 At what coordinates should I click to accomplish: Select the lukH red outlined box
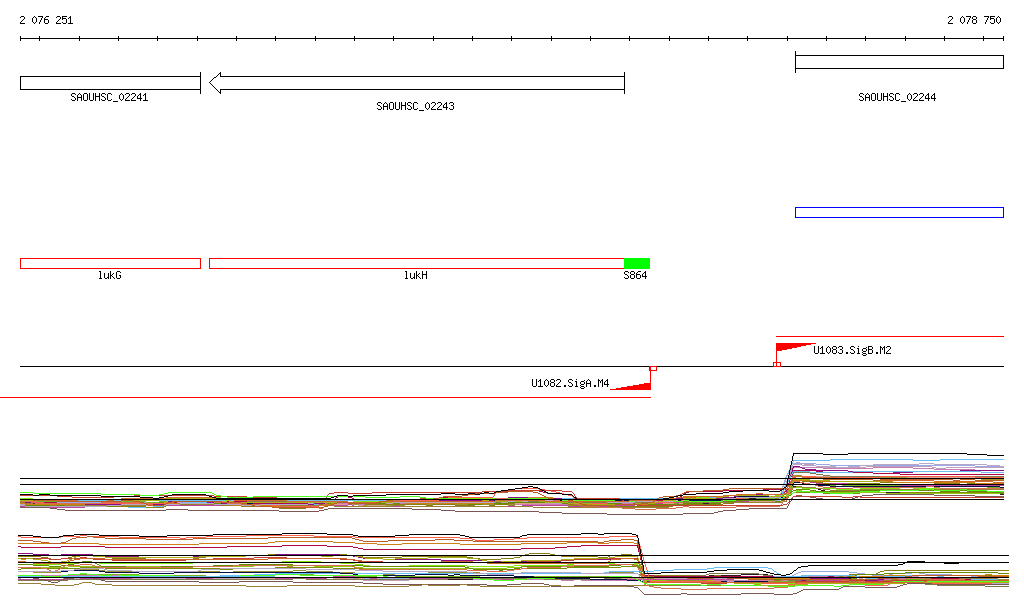416,263
